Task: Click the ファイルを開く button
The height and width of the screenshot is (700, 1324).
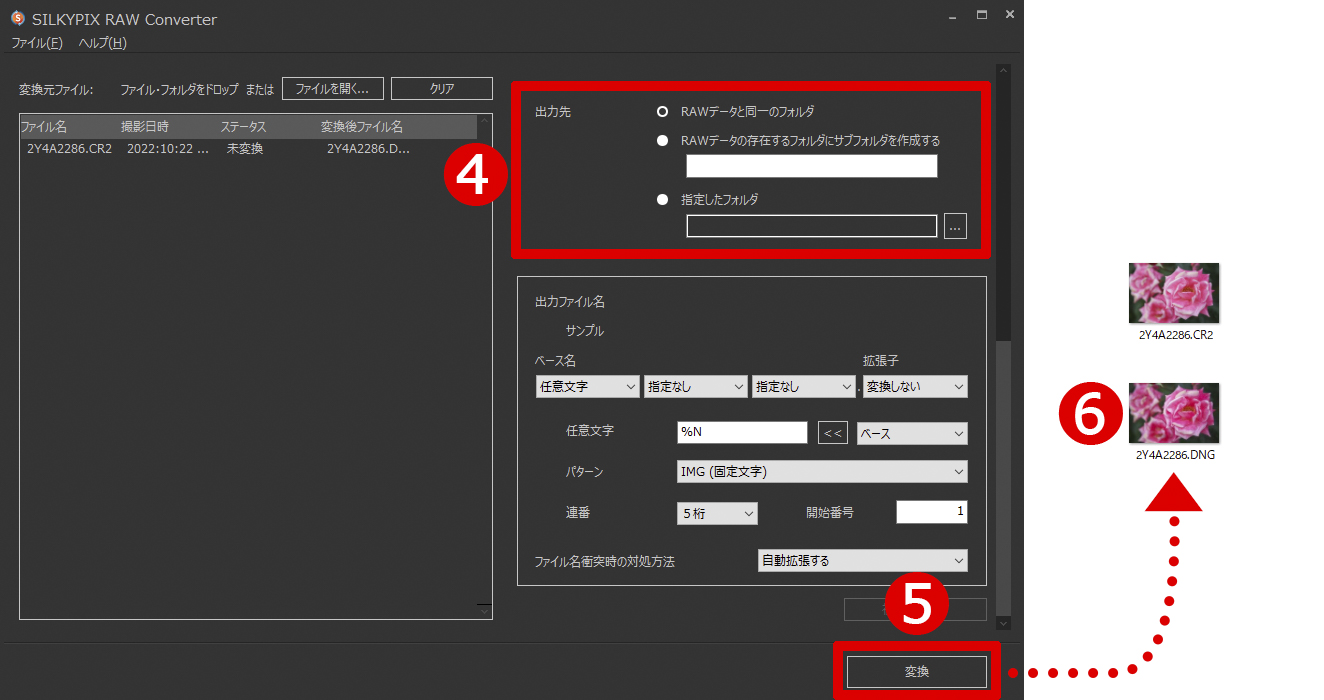Action: point(332,88)
